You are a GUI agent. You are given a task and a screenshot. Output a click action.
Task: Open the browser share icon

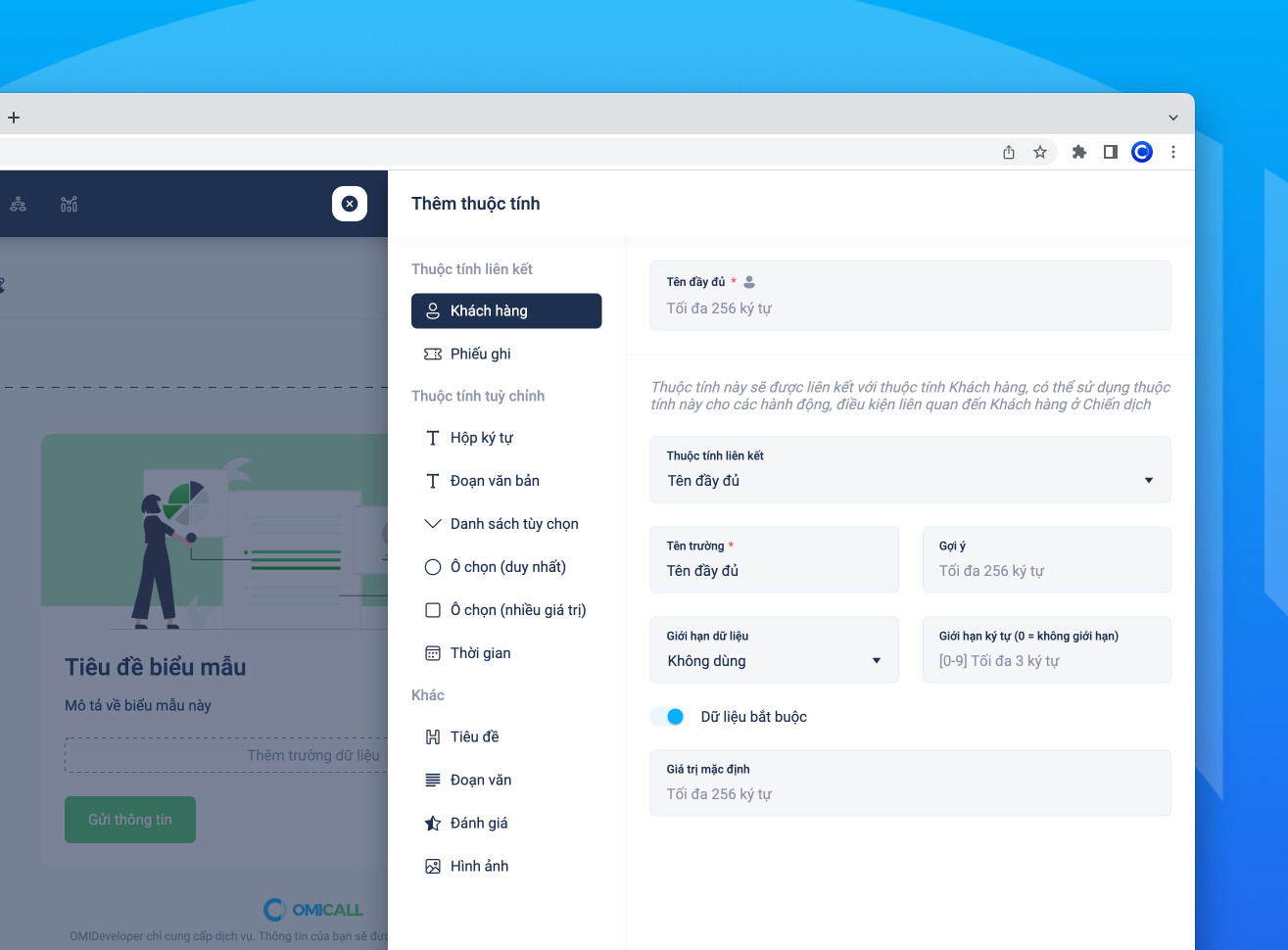(x=1009, y=152)
